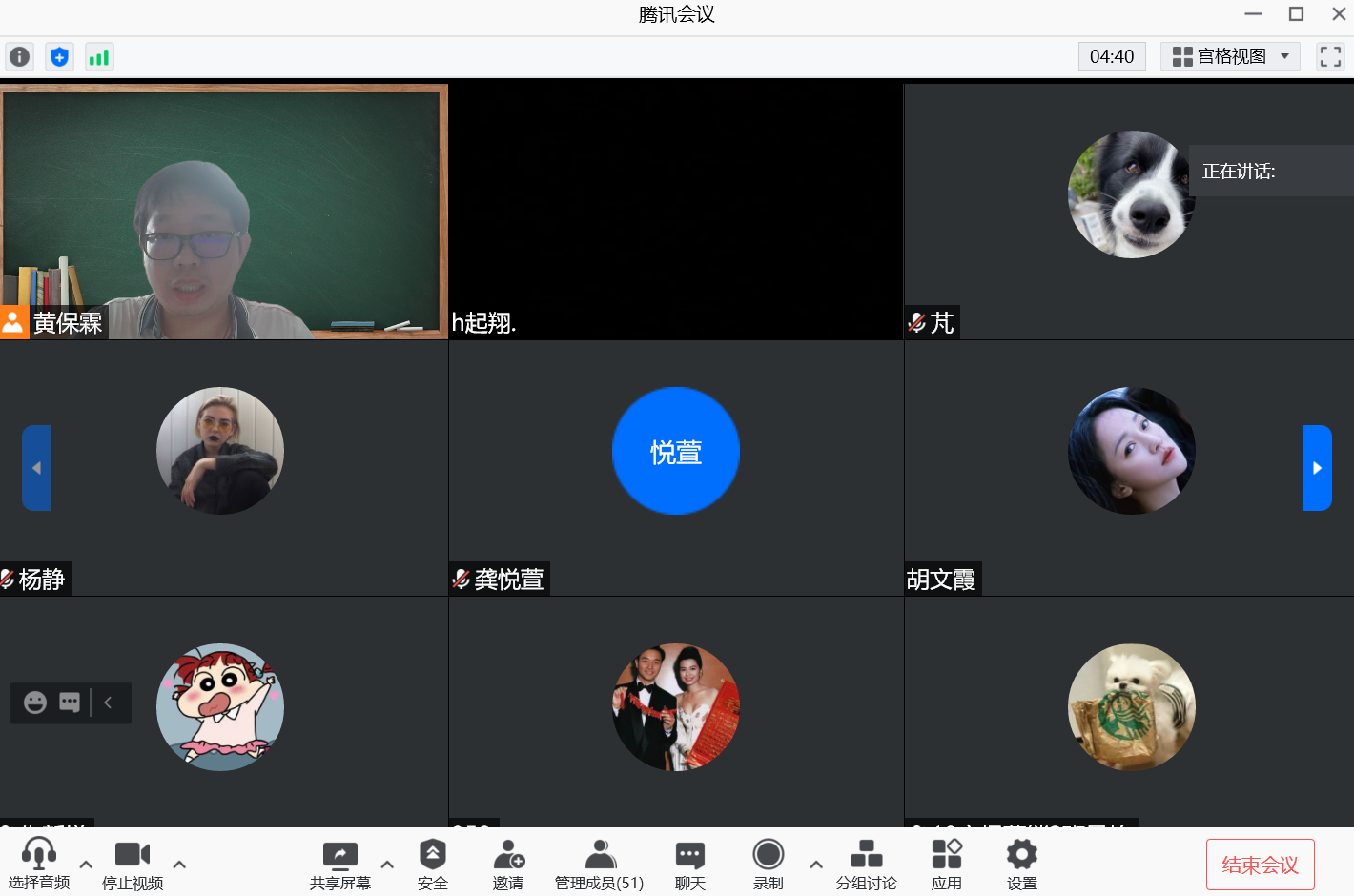Screen dimensions: 1354x896
Task: Open the Chat panel
Action: coord(689,865)
